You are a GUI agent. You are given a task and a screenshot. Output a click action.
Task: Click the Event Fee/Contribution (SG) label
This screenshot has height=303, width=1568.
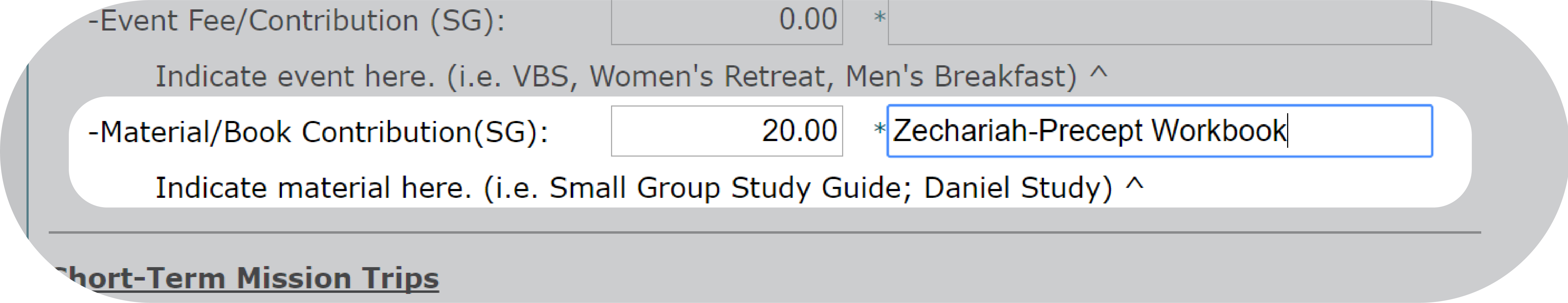[296, 21]
